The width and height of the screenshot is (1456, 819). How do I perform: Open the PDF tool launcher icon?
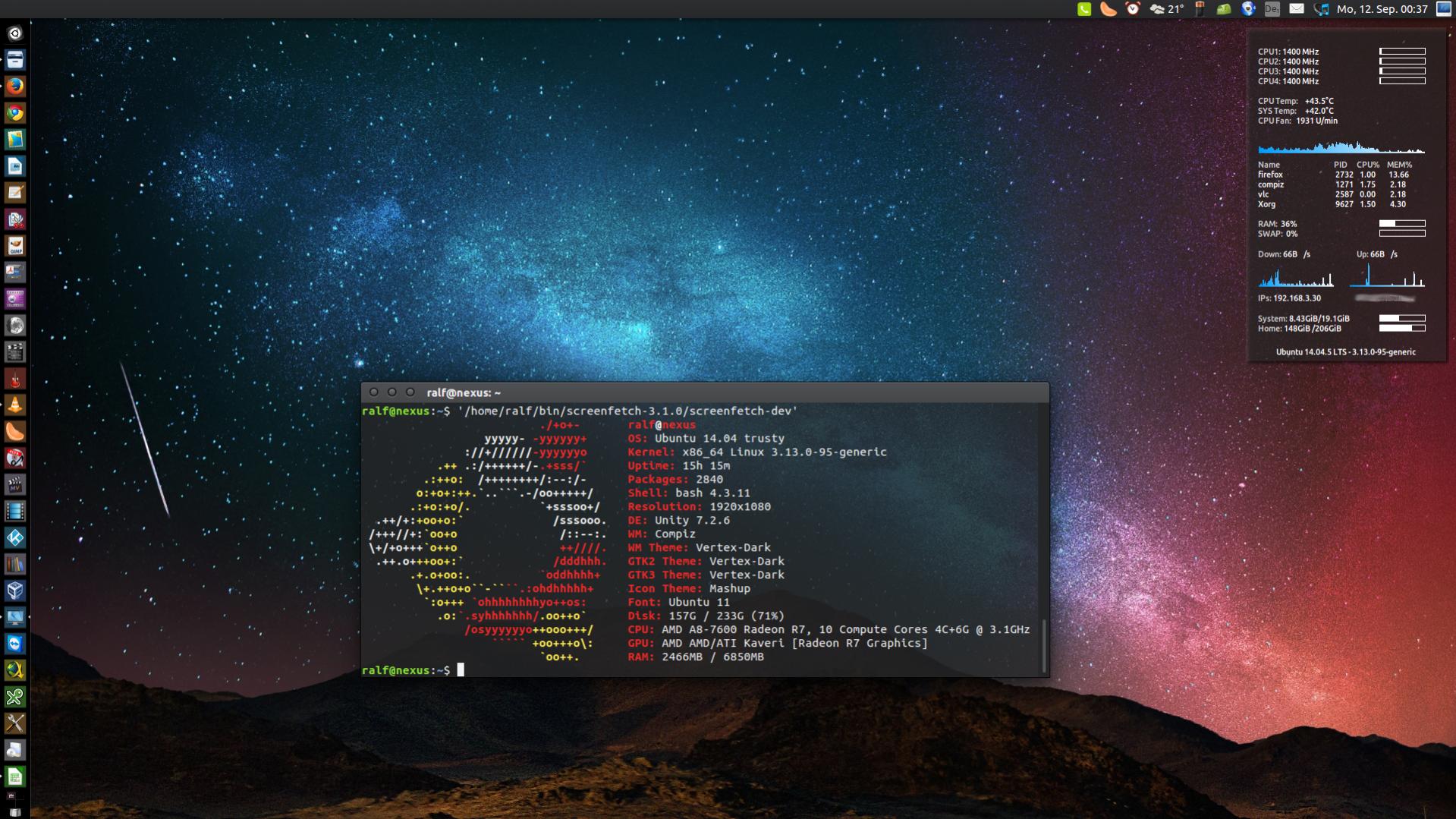click(x=14, y=272)
